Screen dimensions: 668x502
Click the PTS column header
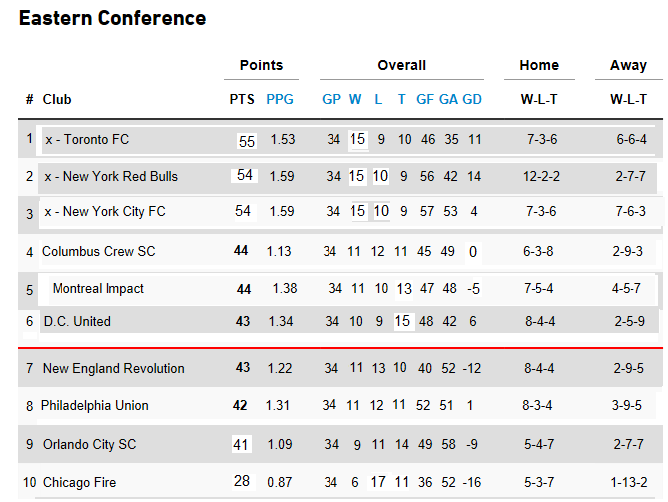click(x=242, y=100)
